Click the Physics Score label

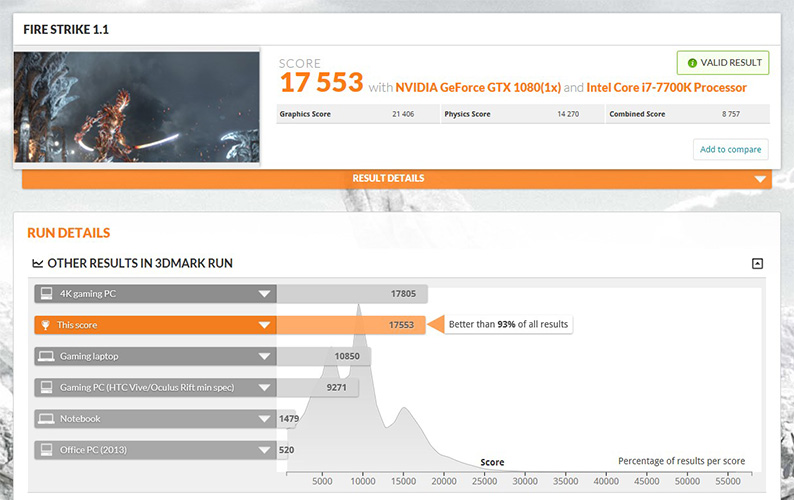coord(467,114)
